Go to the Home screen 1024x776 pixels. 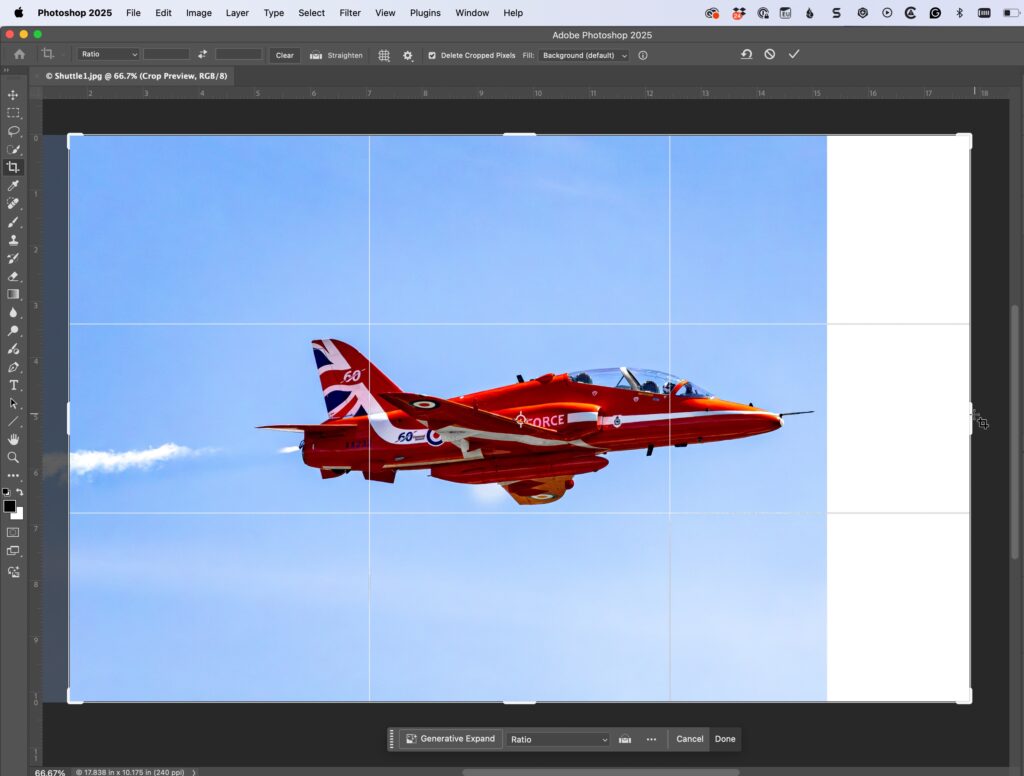pyautogui.click(x=19, y=55)
